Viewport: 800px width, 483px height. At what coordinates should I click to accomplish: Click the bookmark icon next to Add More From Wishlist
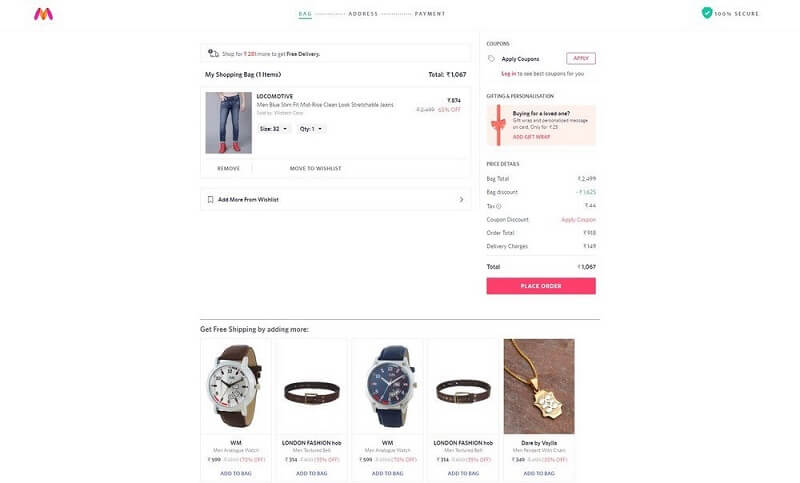(210, 199)
